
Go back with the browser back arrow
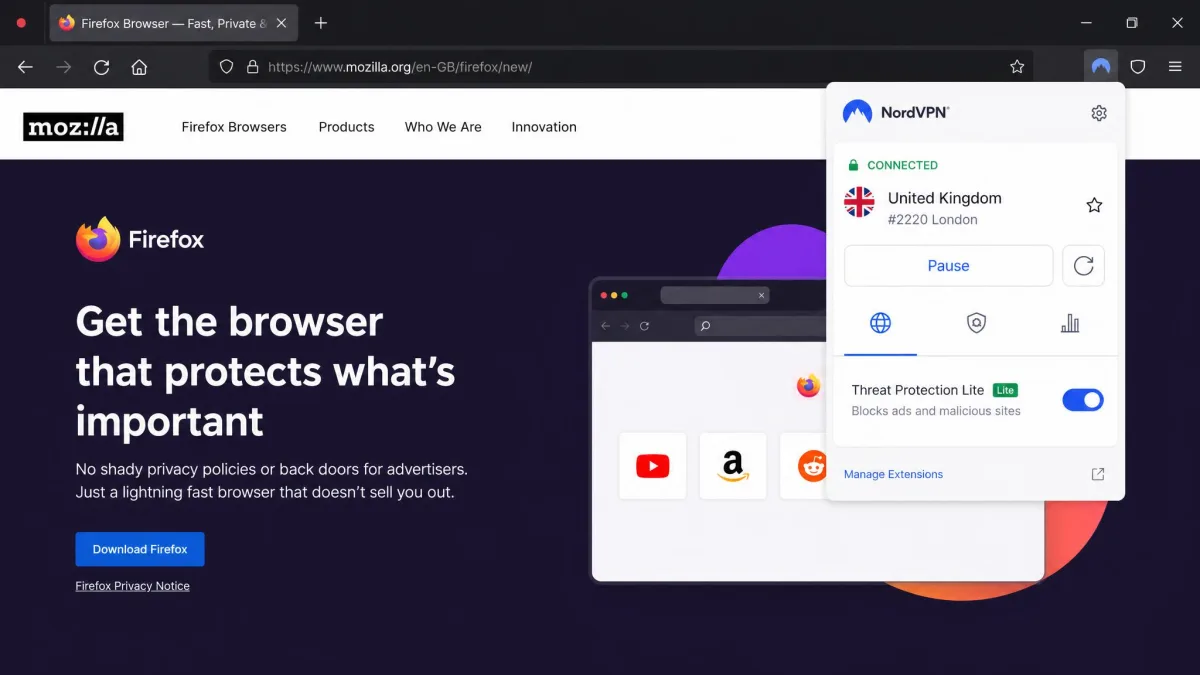point(25,67)
